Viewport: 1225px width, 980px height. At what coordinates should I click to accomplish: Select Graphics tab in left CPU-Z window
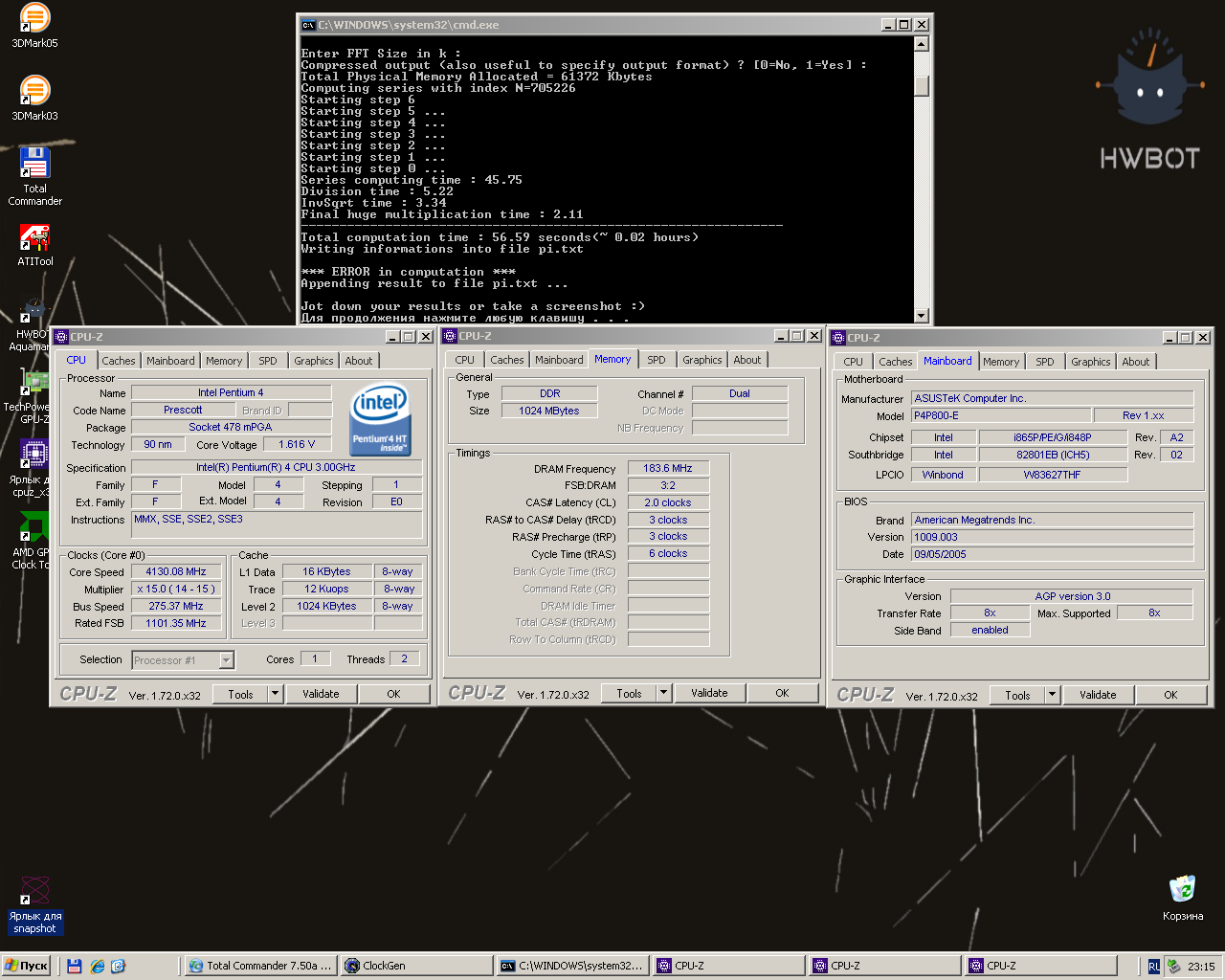pos(314,361)
